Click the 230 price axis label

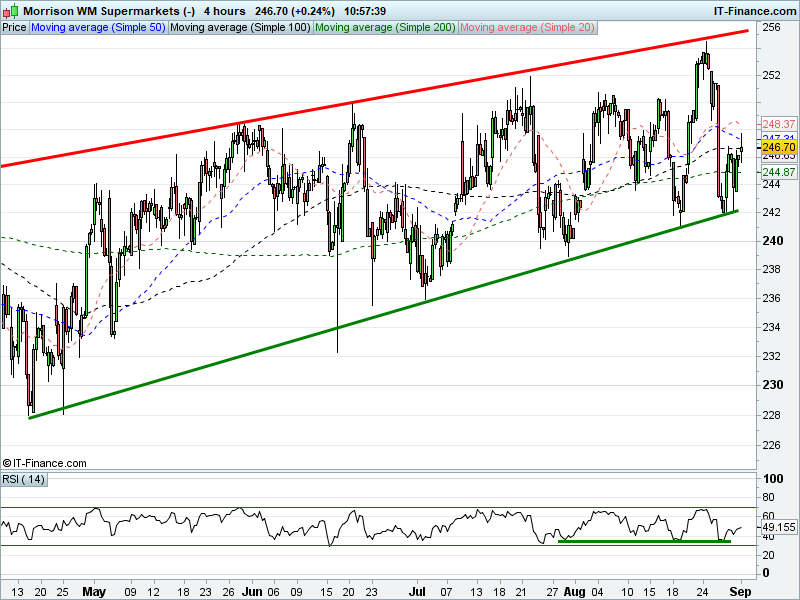click(772, 385)
